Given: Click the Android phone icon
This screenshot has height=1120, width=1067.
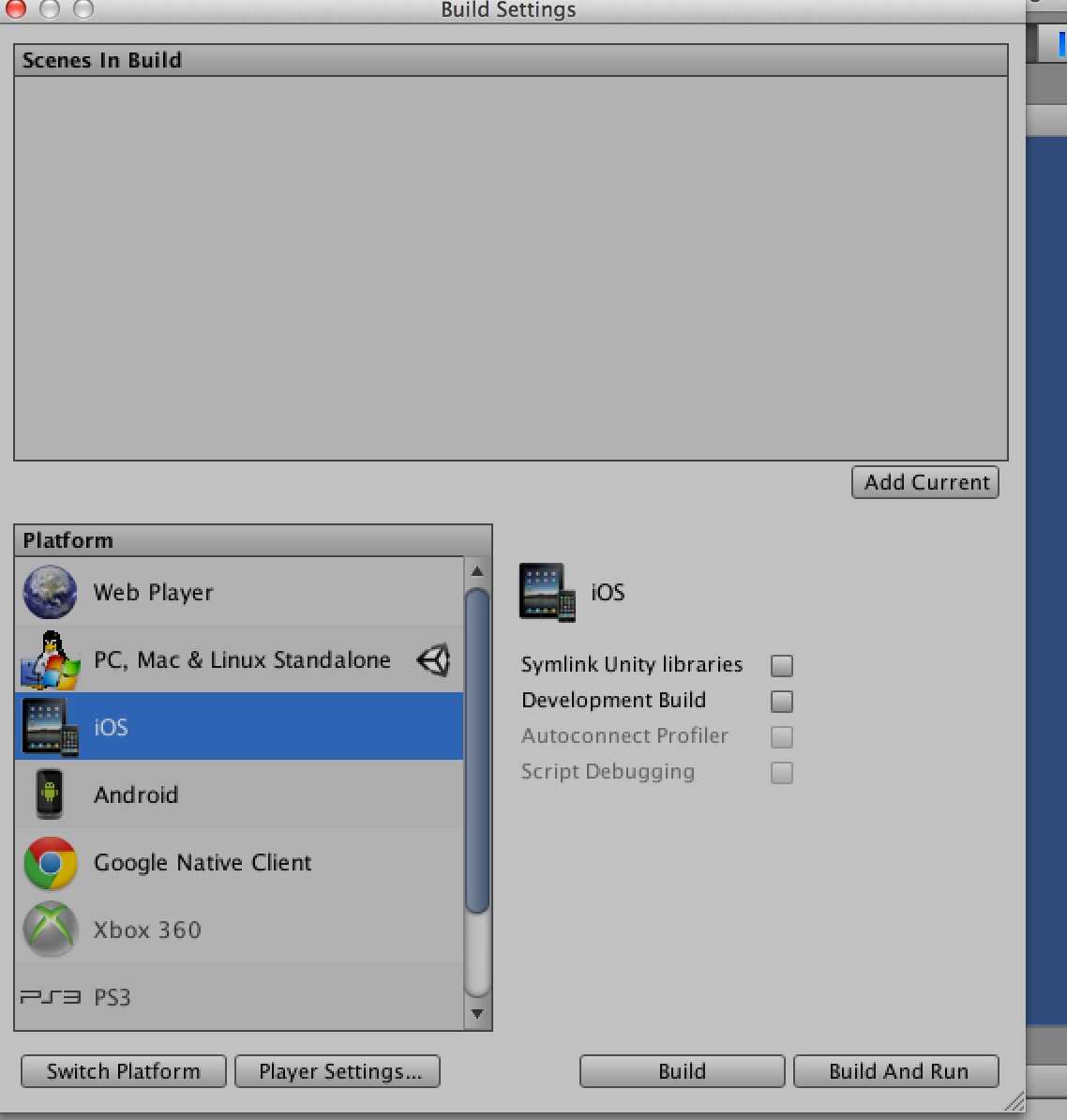Looking at the screenshot, I should (x=50, y=794).
